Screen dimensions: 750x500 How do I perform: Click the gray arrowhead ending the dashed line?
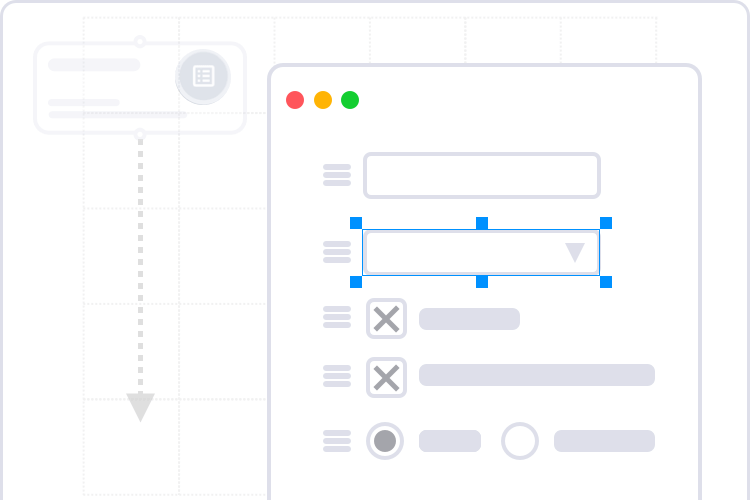coord(140,406)
